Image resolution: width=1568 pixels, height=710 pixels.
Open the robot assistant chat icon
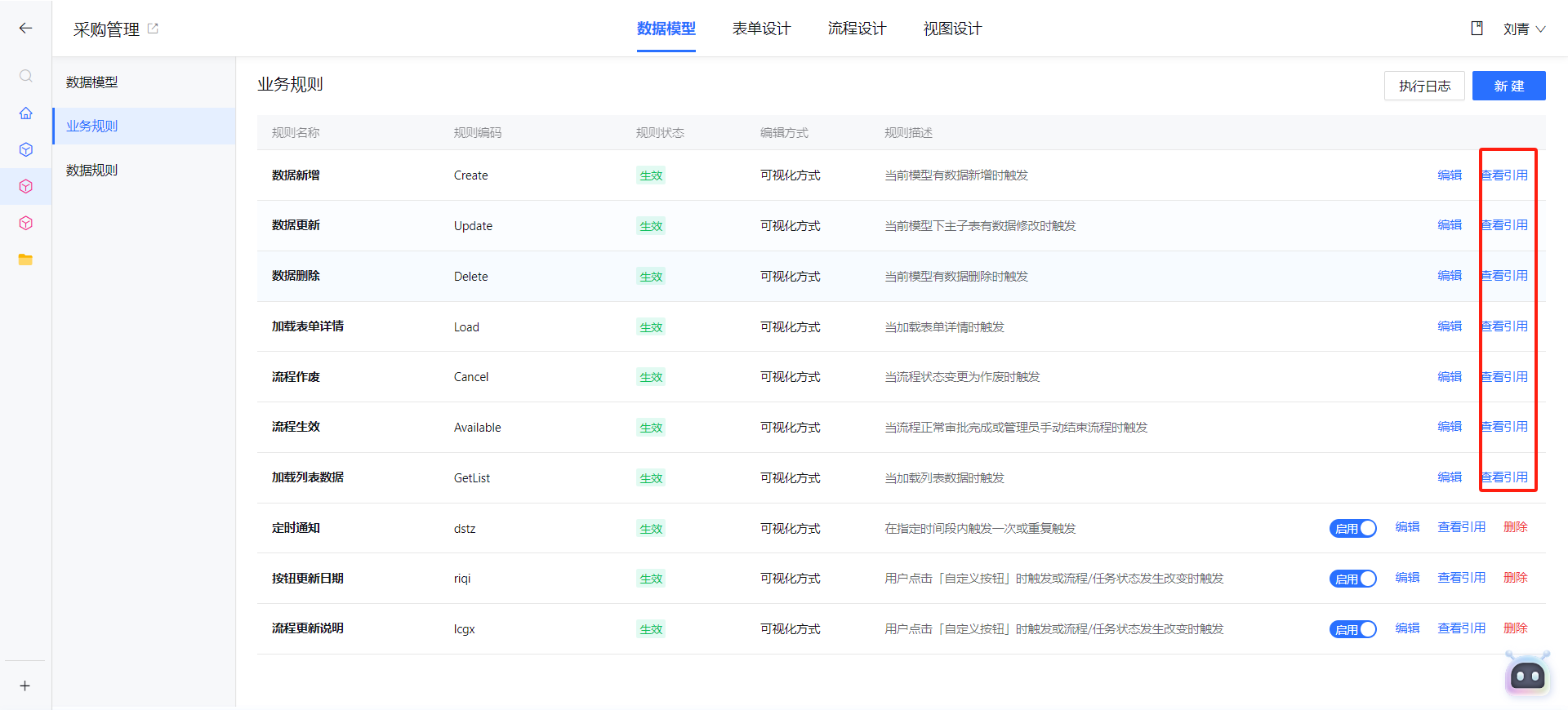[x=1527, y=675]
